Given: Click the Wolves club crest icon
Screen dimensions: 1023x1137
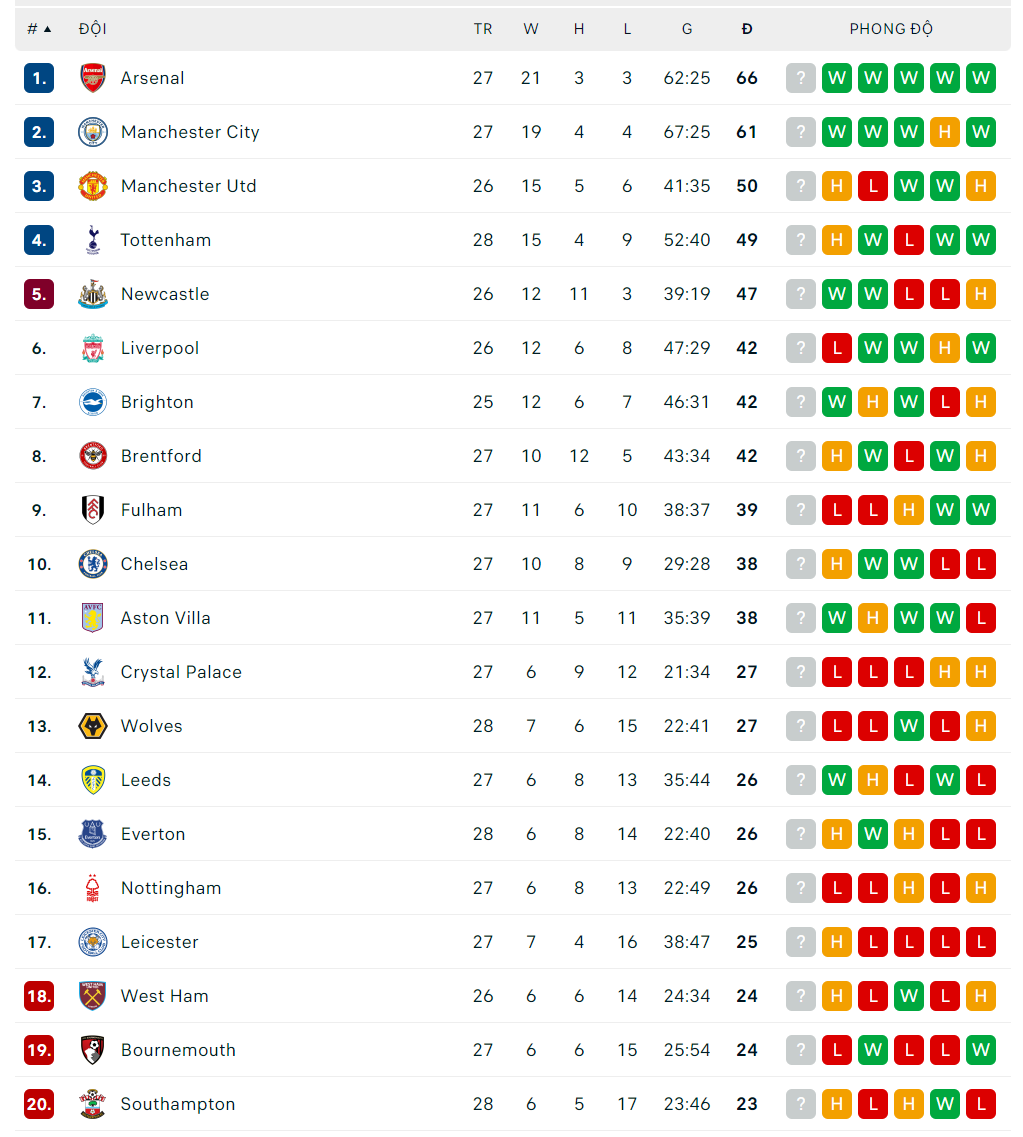Looking at the screenshot, I should 93,726.
